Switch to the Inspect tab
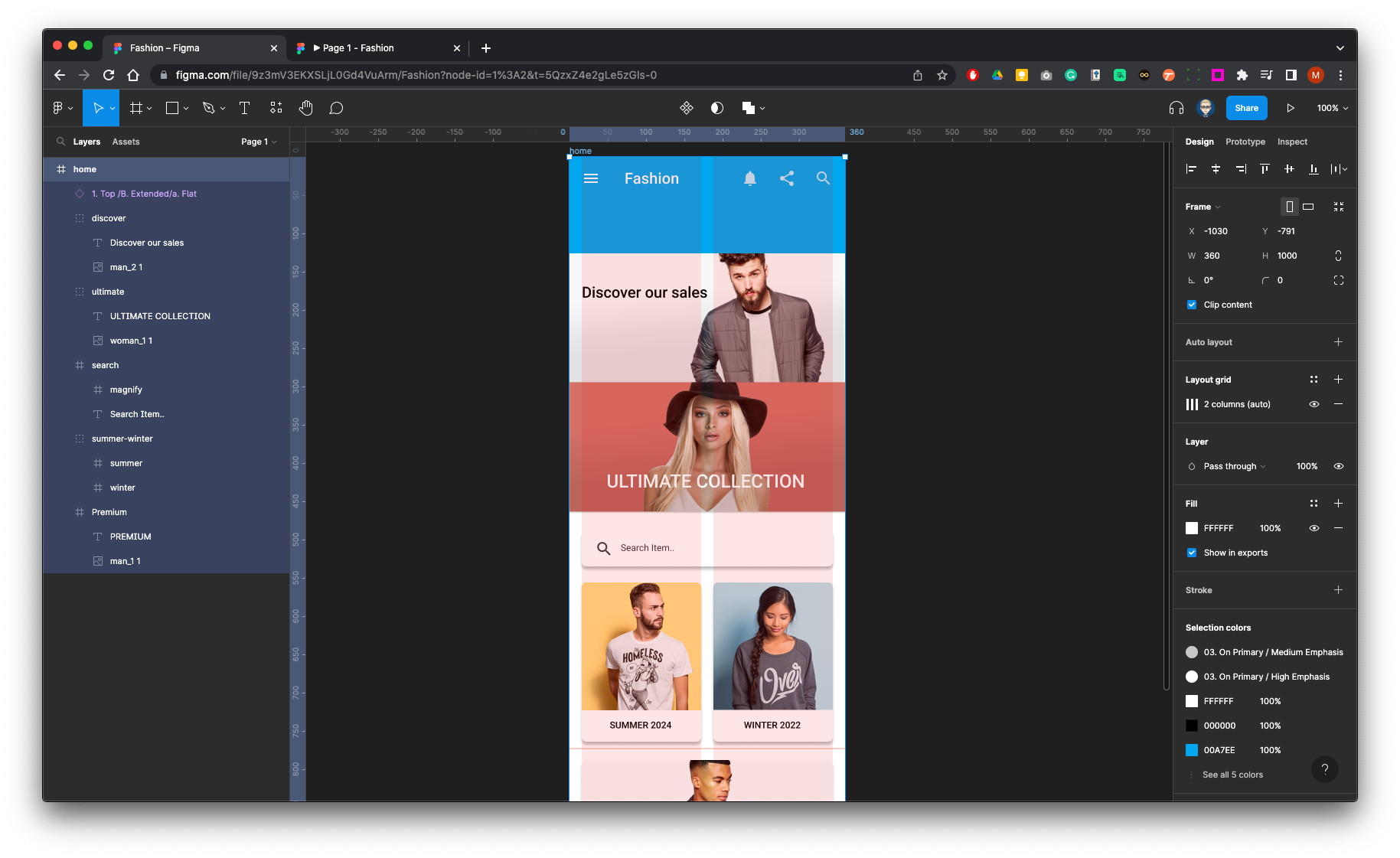This screenshot has height=858, width=1400. tap(1292, 142)
